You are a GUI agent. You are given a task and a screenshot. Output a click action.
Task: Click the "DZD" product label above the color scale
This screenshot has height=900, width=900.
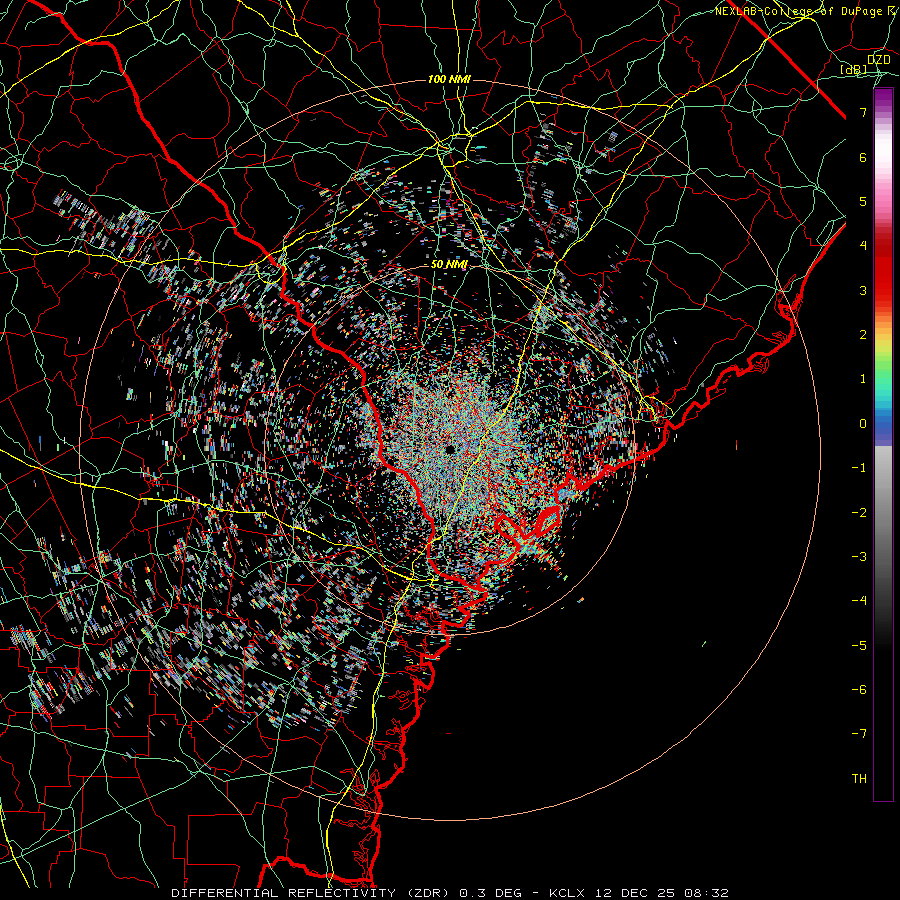pos(878,60)
